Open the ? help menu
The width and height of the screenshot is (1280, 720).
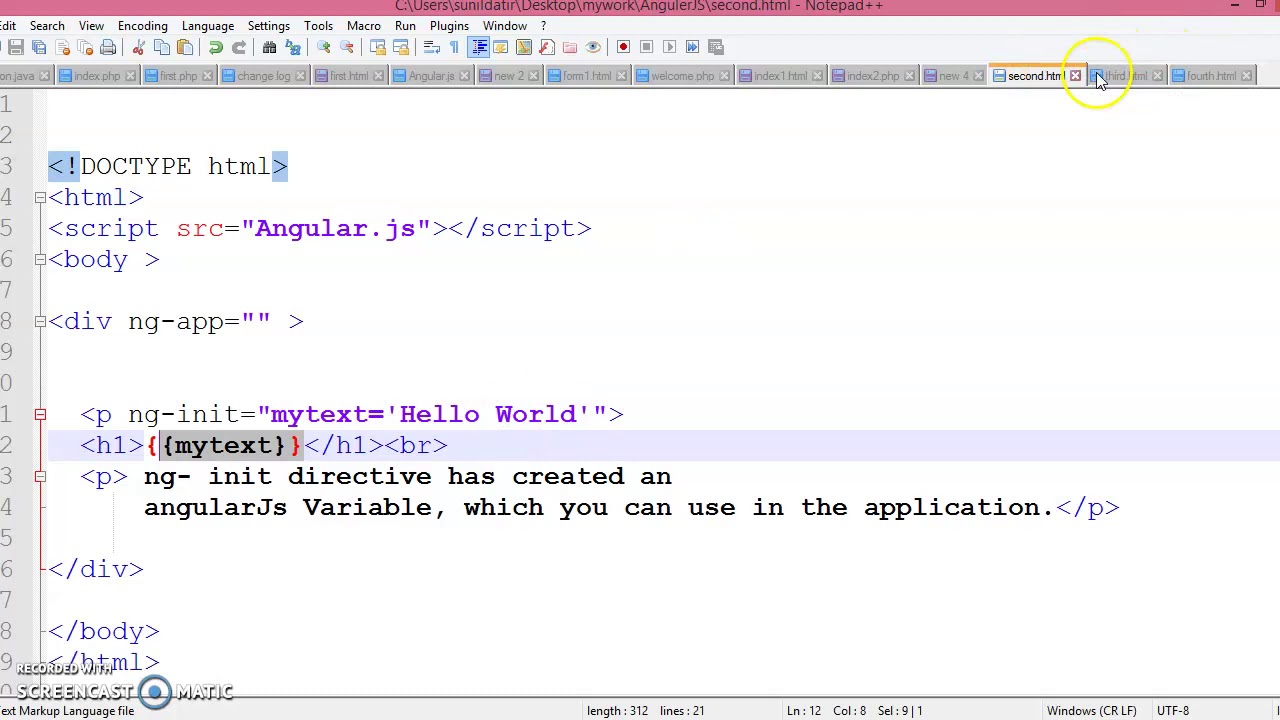pyautogui.click(x=543, y=26)
